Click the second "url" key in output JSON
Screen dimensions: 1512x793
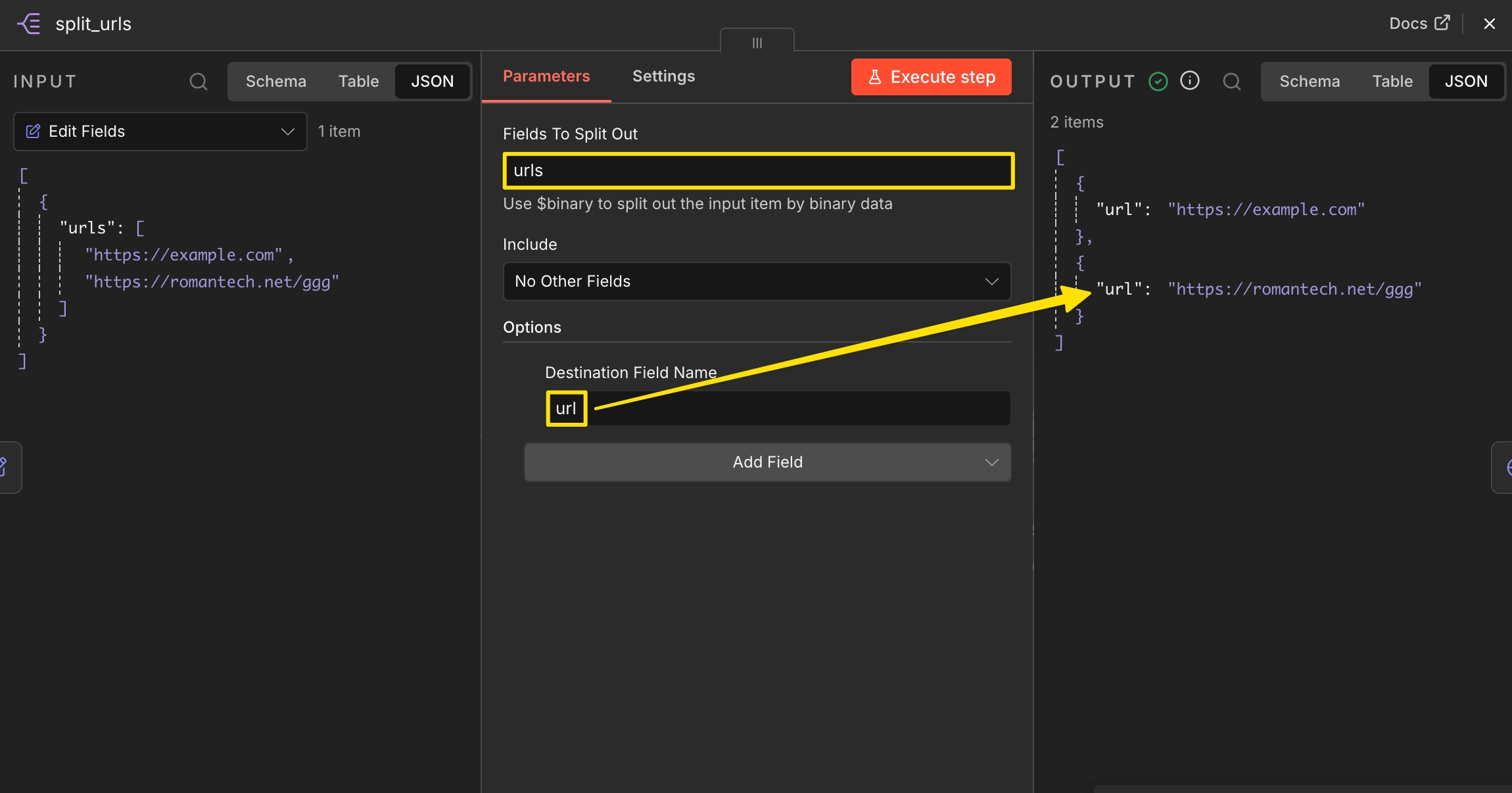1119,289
